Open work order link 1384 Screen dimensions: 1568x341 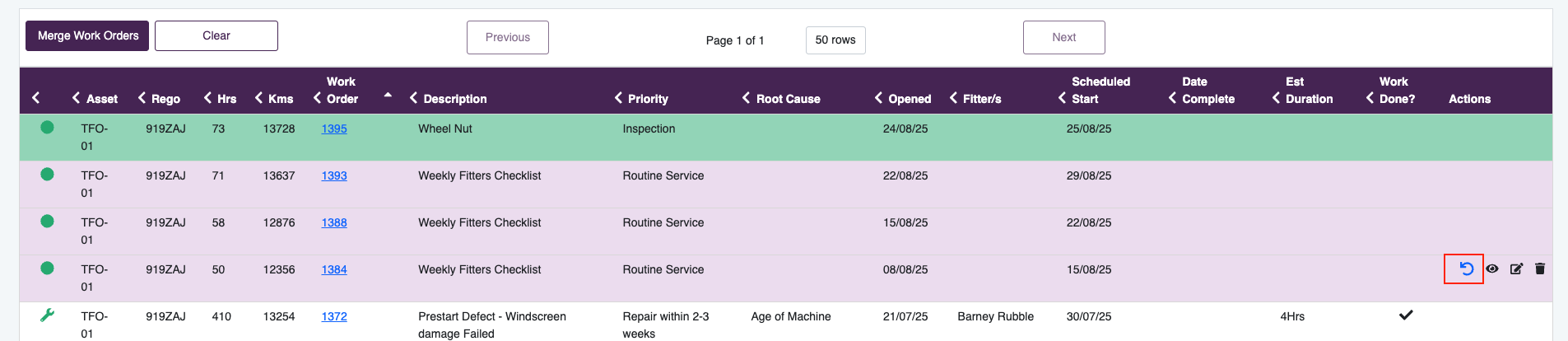334,269
